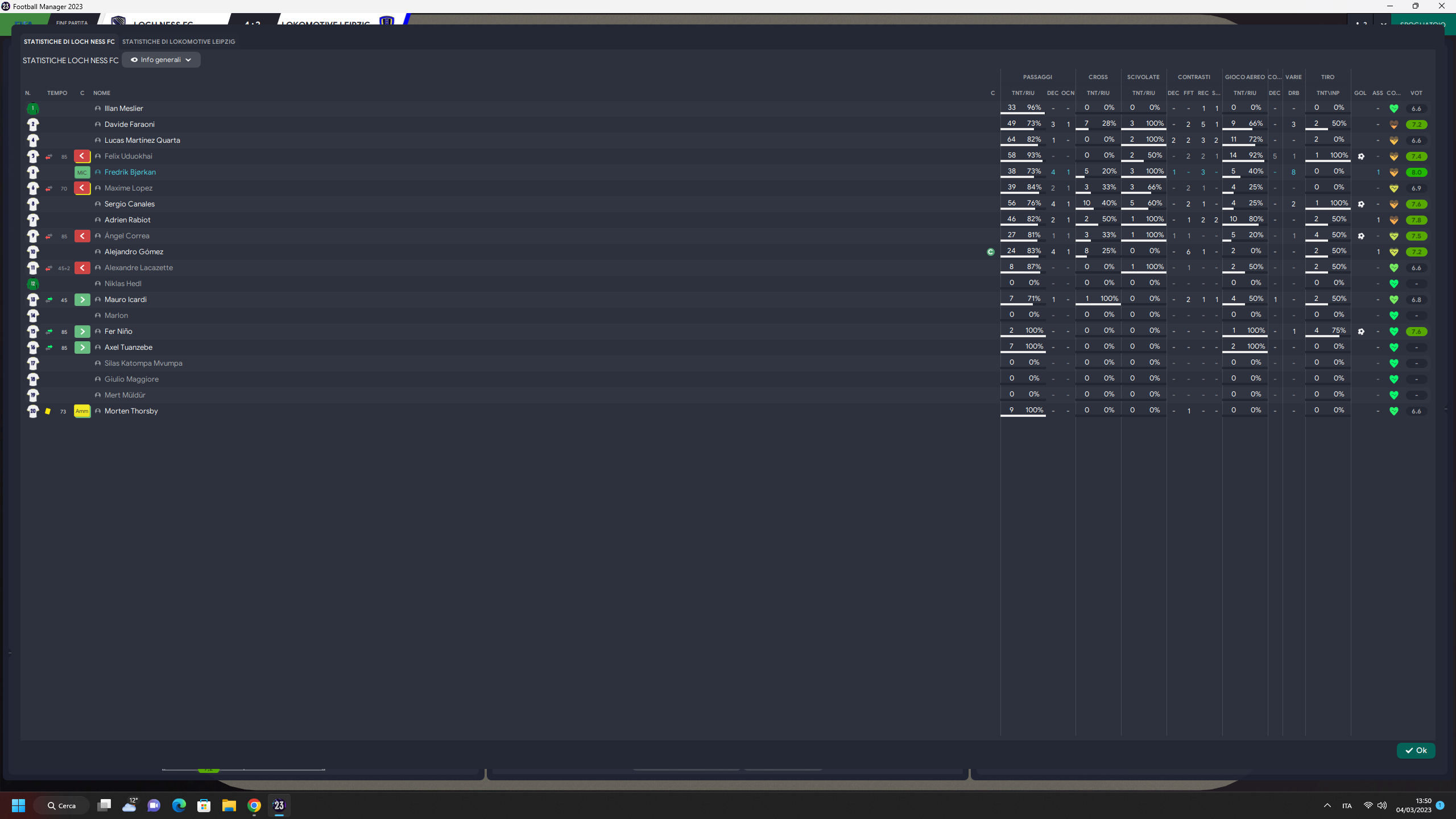Click the Lokomotive Leipzig club crest in scoreboard
Image resolution: width=1456 pixels, height=819 pixels.
coord(387,22)
